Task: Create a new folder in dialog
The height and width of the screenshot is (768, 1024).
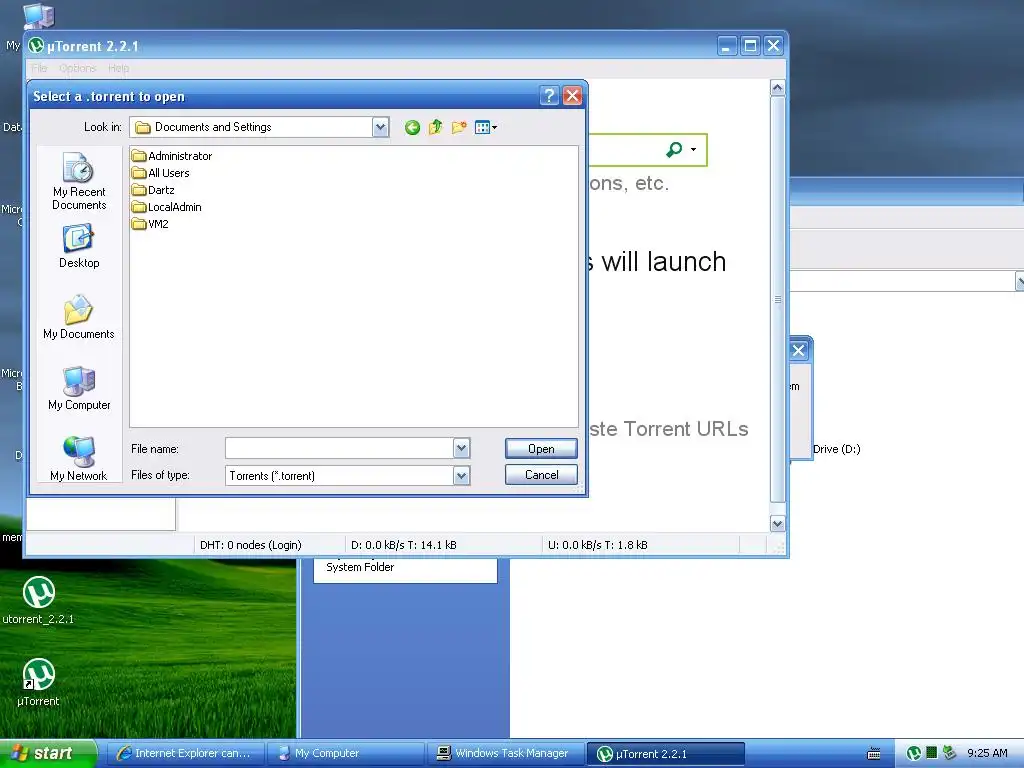Action: tap(459, 127)
